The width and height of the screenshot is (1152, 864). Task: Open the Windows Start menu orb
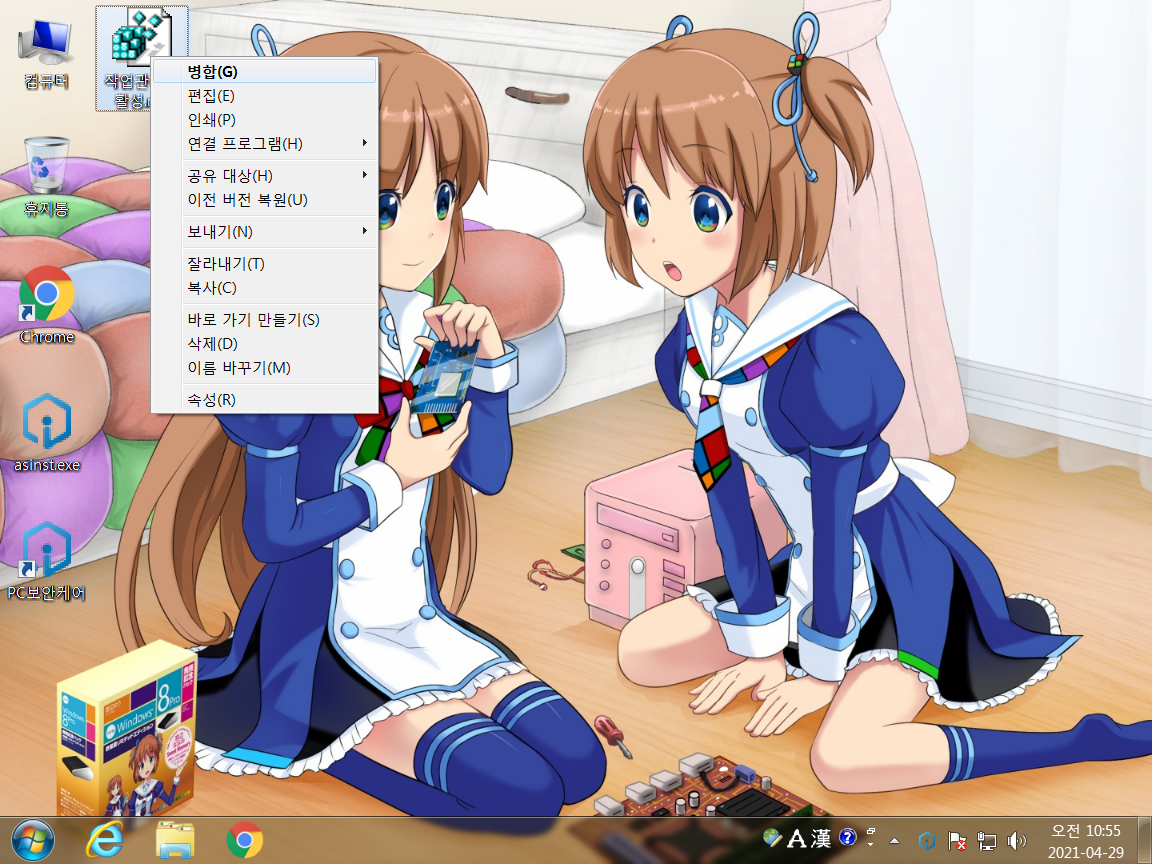tap(32, 840)
